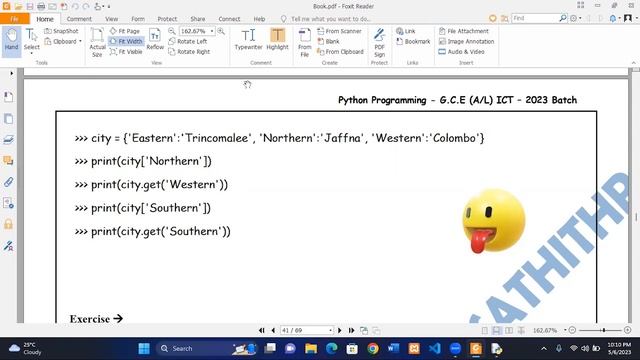Open status bar zoom level dropdown
The width and height of the screenshot is (640, 360).
tap(565, 330)
